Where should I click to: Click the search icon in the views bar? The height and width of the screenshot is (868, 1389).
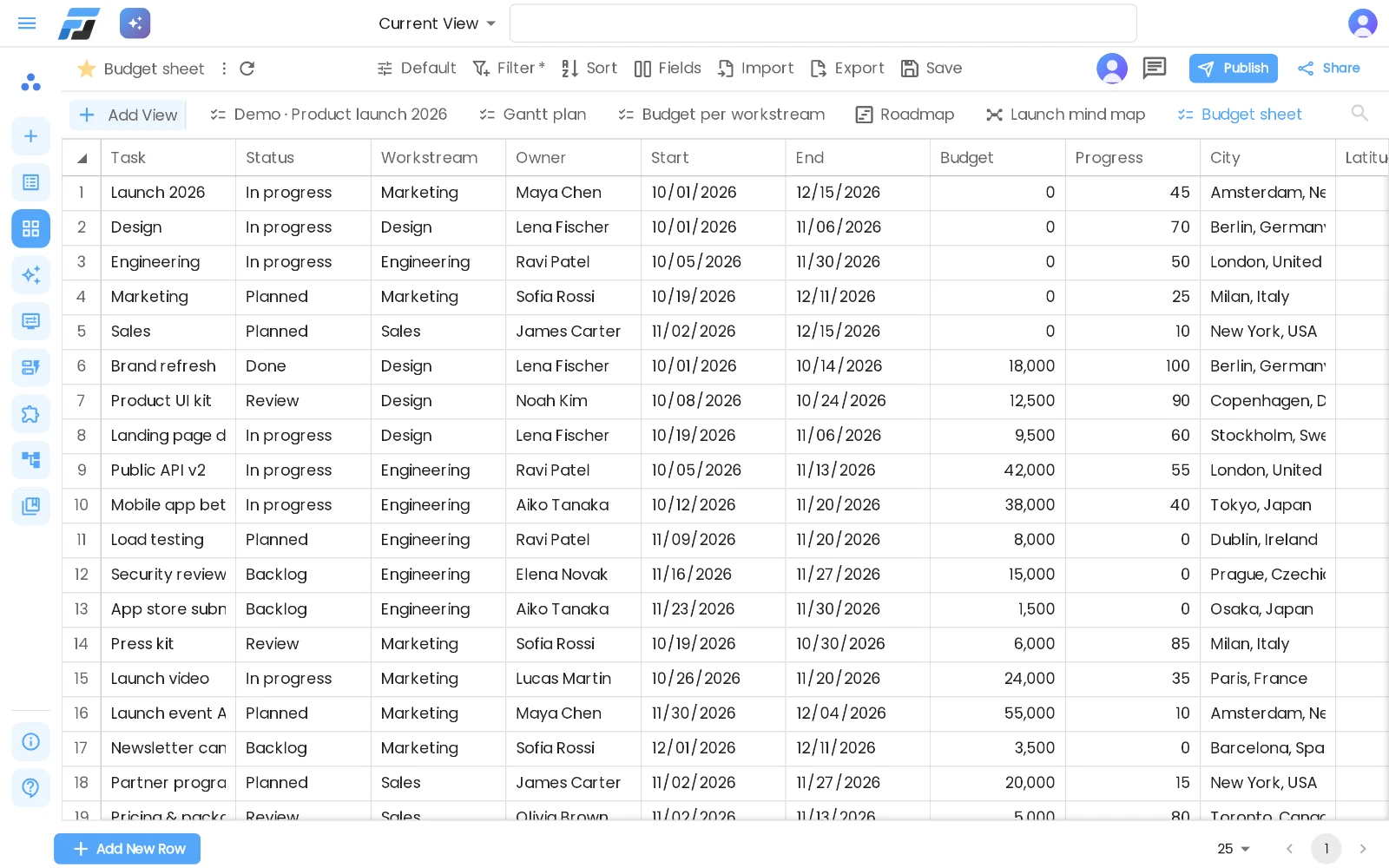coord(1359,114)
